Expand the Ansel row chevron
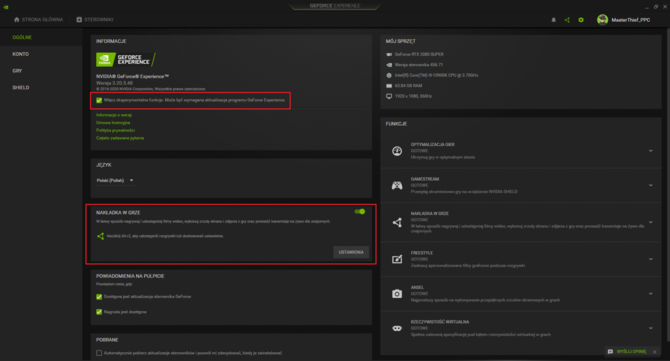The width and height of the screenshot is (670, 361). pos(650,294)
